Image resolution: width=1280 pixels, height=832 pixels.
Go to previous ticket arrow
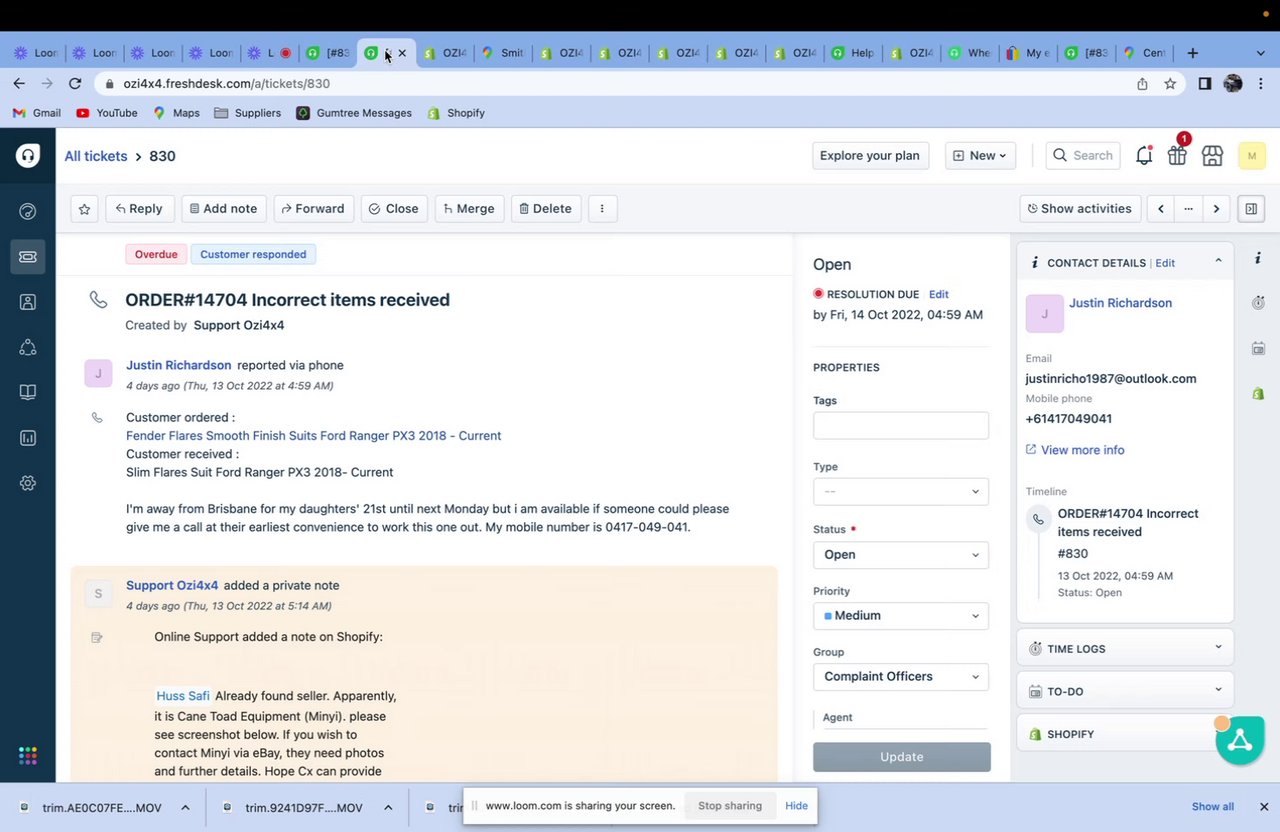pos(1160,208)
